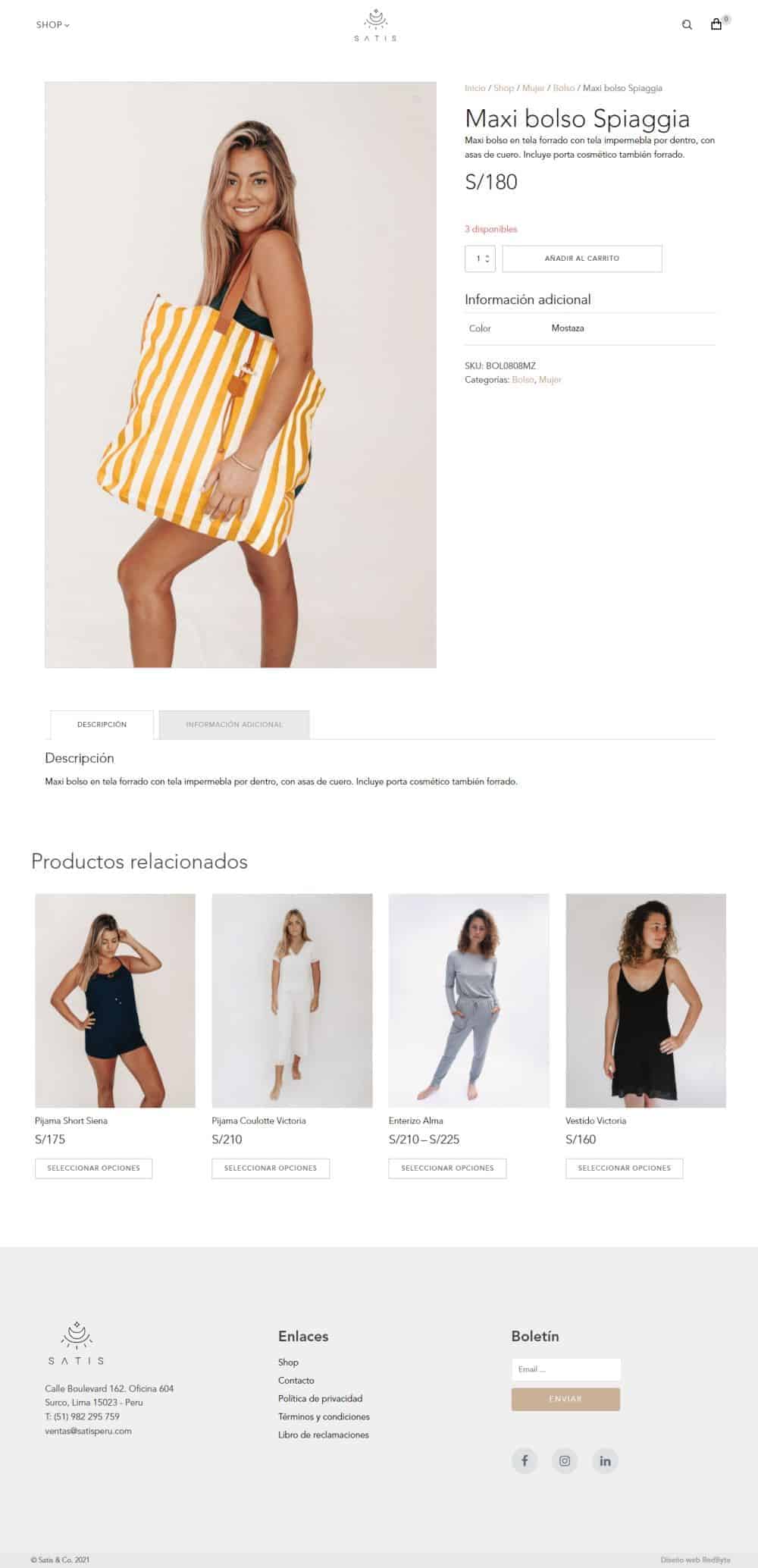This screenshot has height=1568, width=758.
Task: Open Bolso category link
Action: [x=523, y=380]
